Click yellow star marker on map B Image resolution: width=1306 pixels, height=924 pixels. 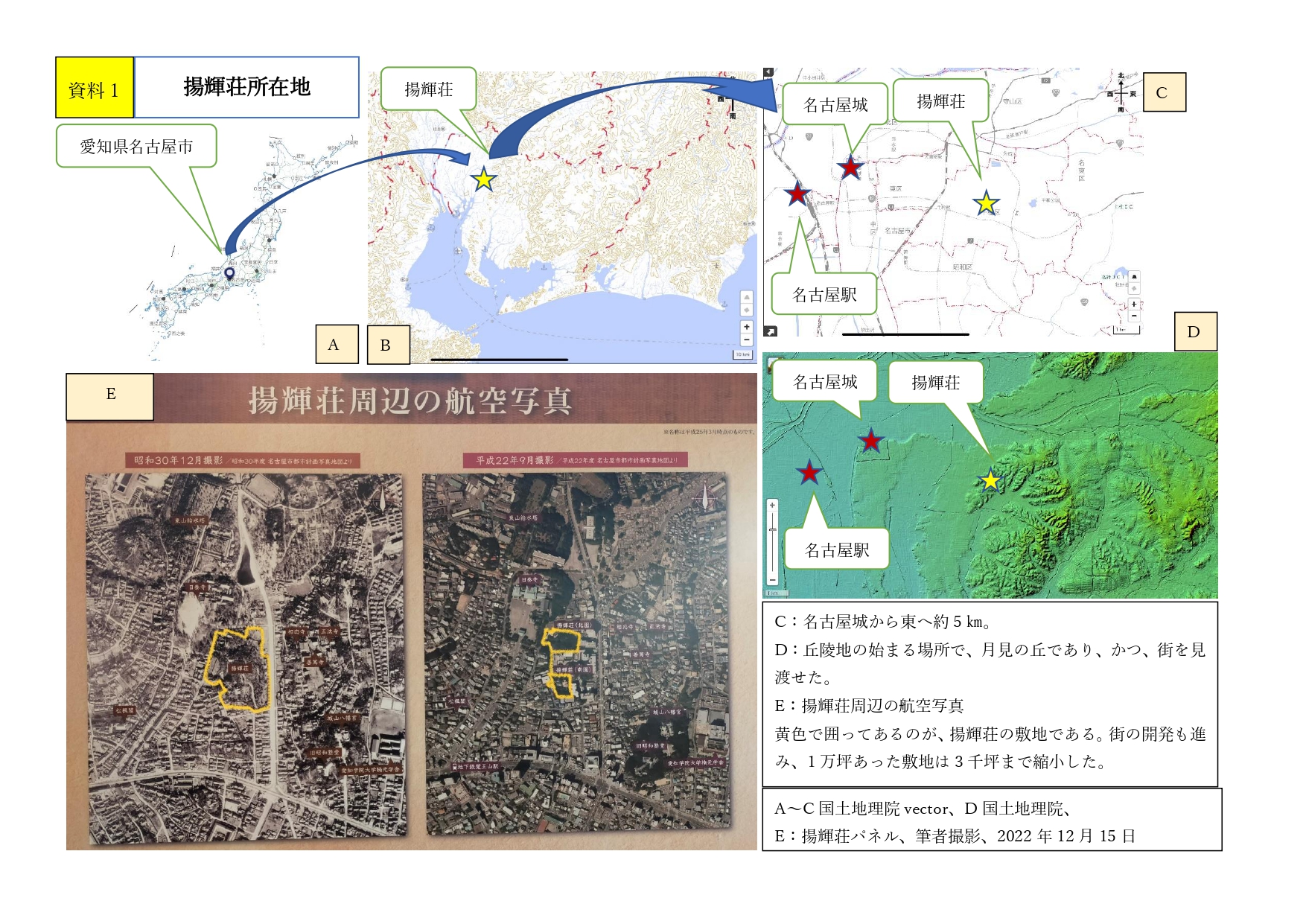click(x=484, y=179)
